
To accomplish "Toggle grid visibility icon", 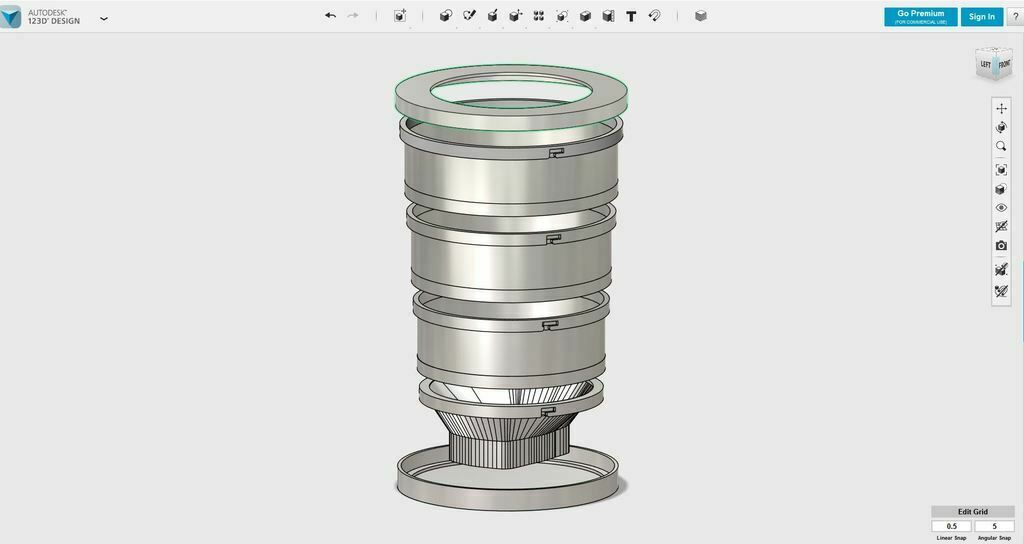I will (x=1001, y=227).
